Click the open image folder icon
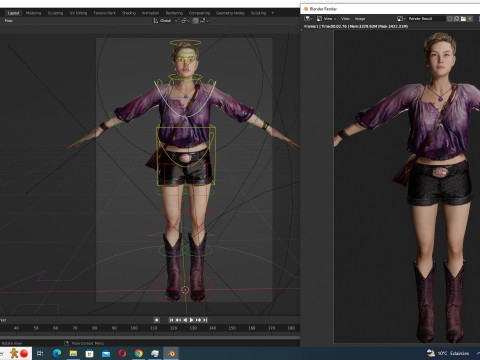 click(x=463, y=19)
